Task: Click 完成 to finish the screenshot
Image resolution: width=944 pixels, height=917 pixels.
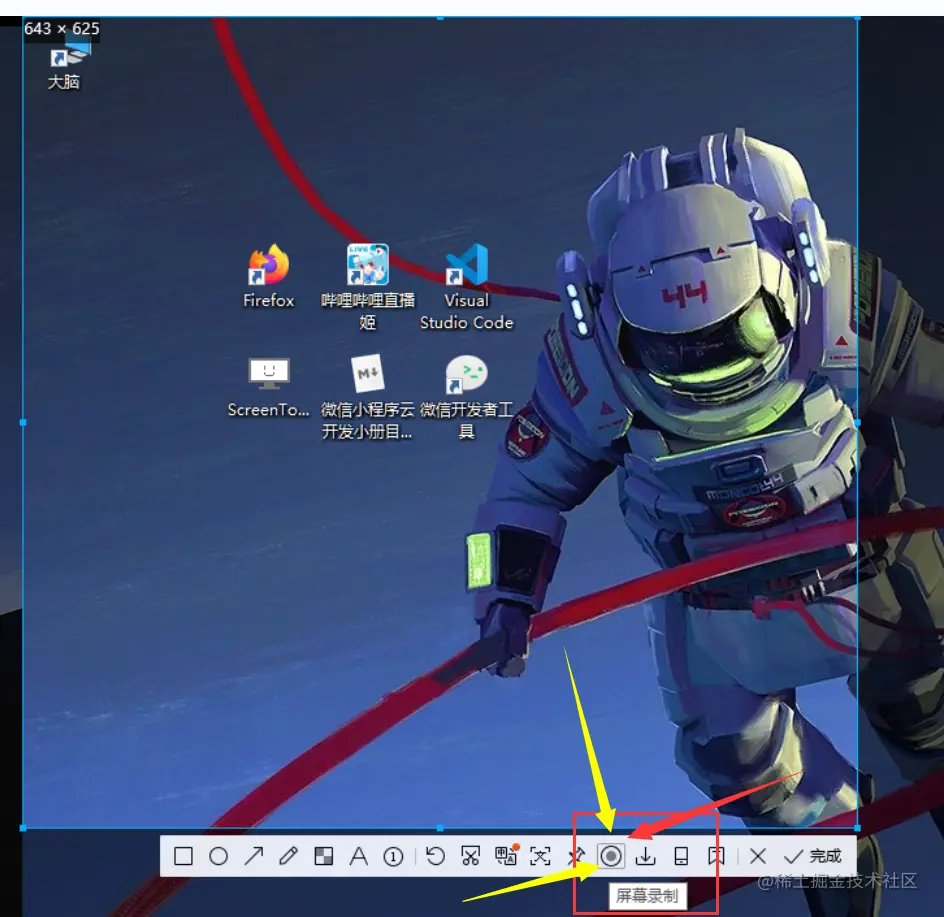Action: tap(812, 856)
